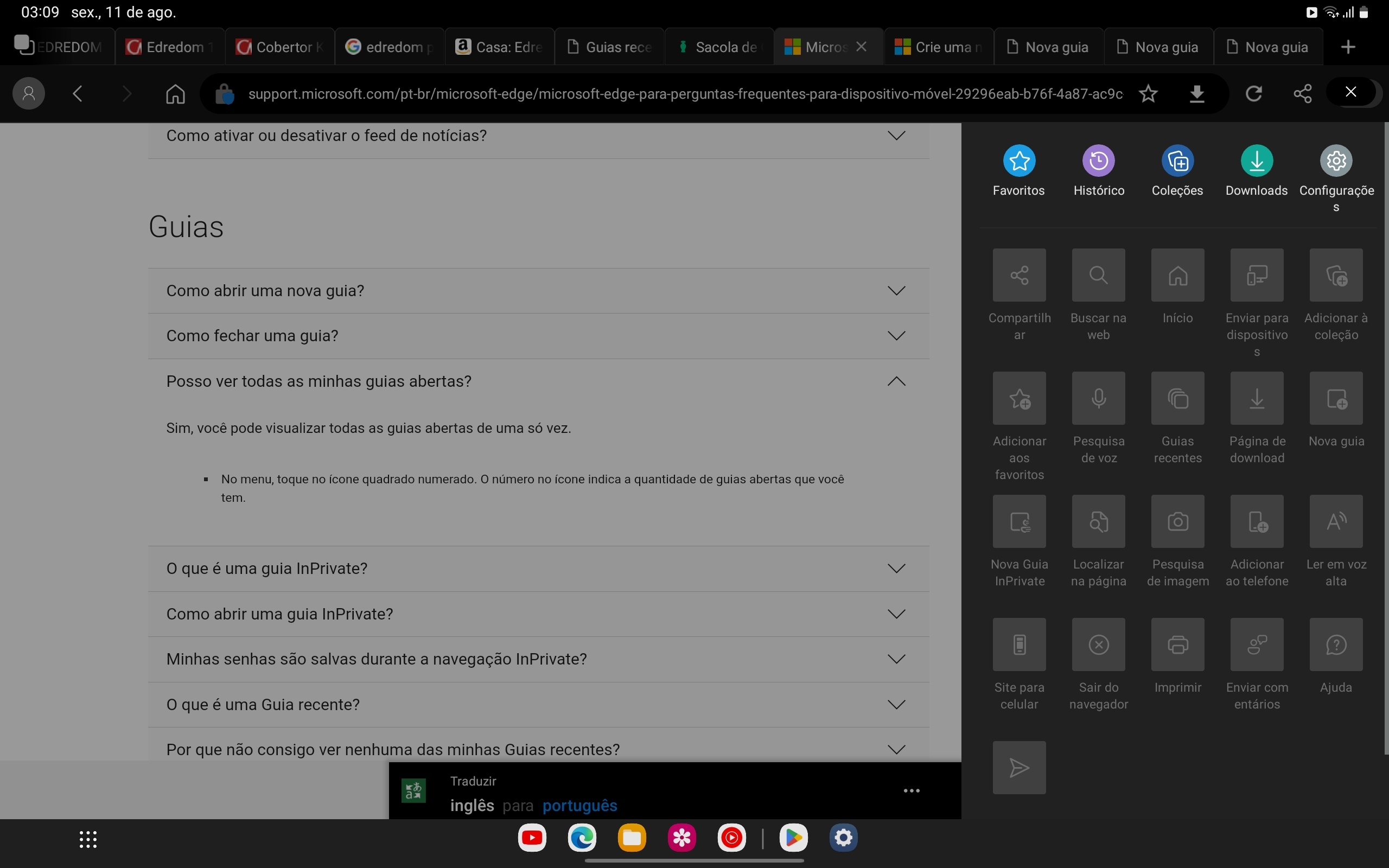The width and height of the screenshot is (1389, 868).
Task: Tap the Imprimir printer icon
Action: point(1177,644)
